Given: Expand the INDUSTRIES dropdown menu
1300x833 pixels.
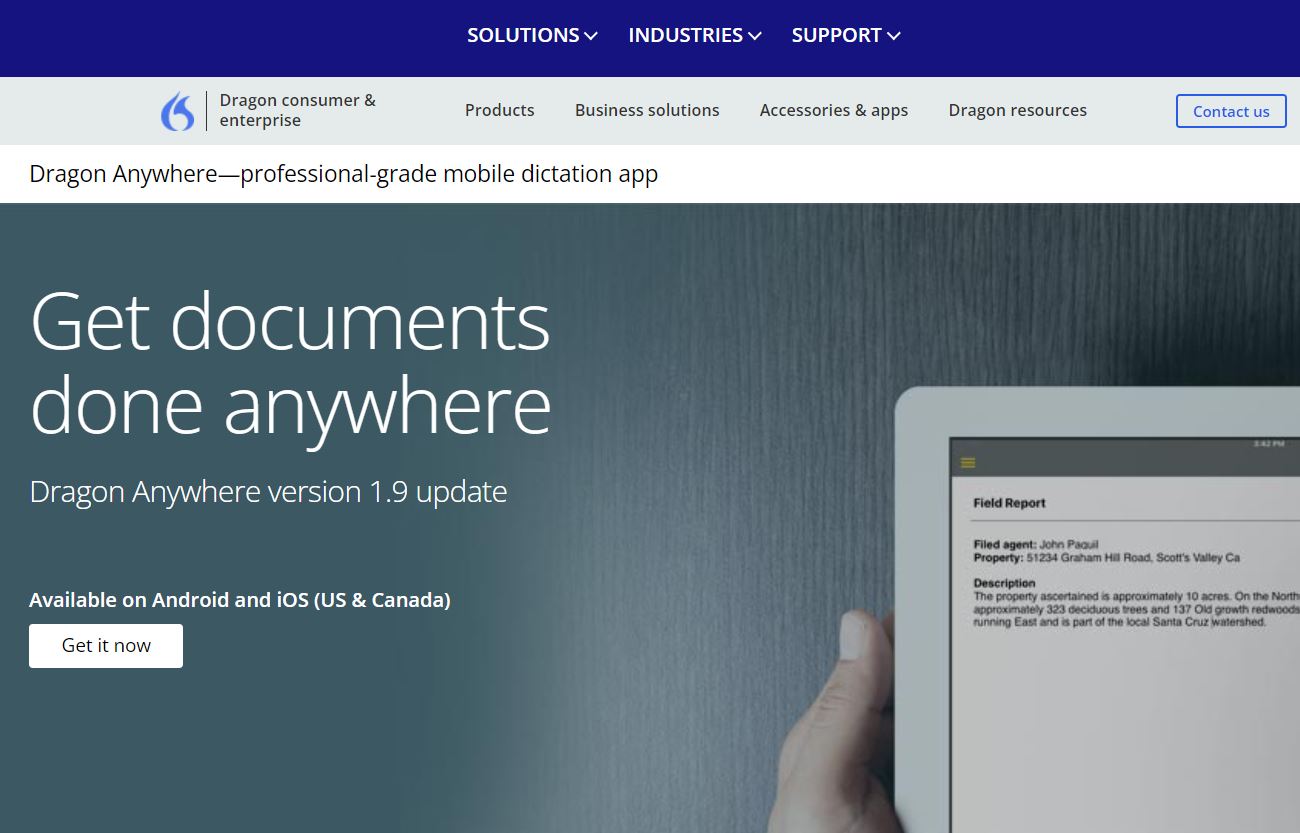Looking at the screenshot, I should coord(695,35).
